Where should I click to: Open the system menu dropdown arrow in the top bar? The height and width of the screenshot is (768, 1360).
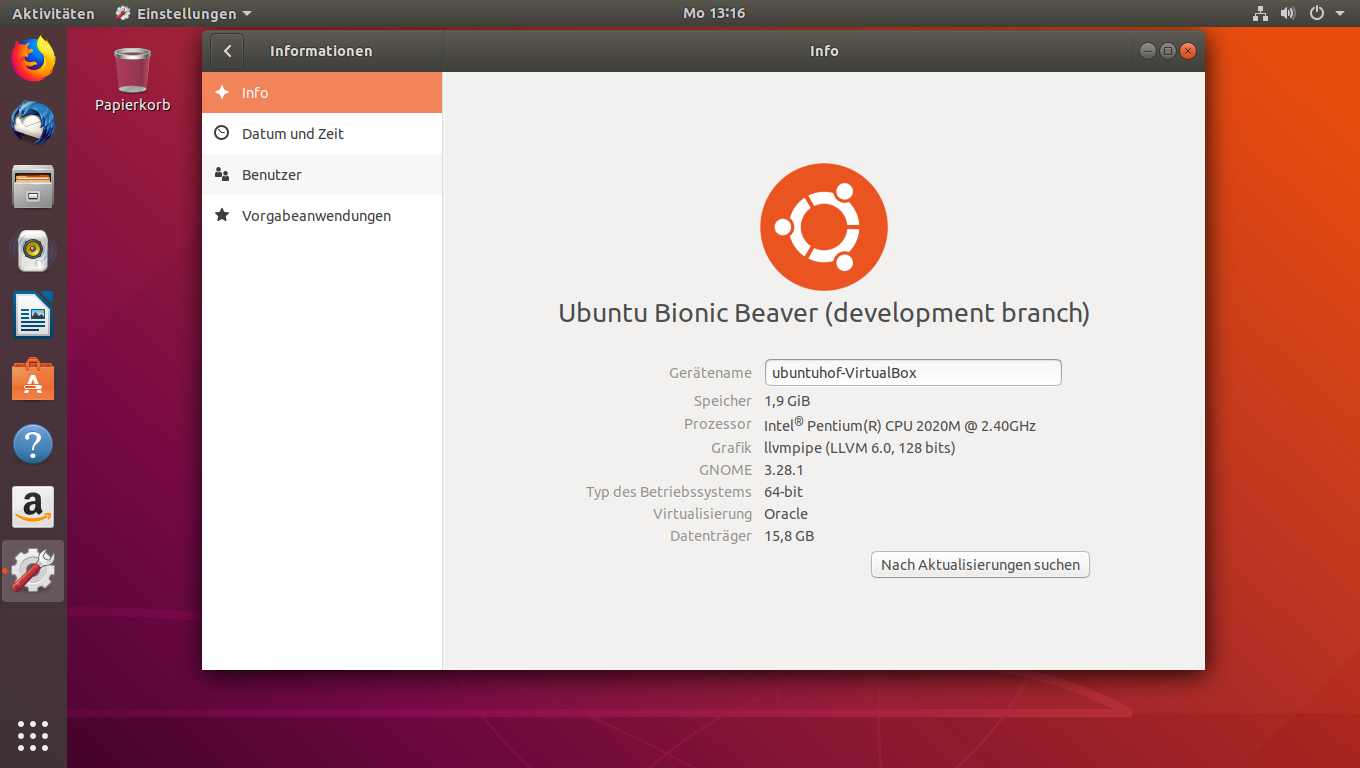coord(1340,14)
